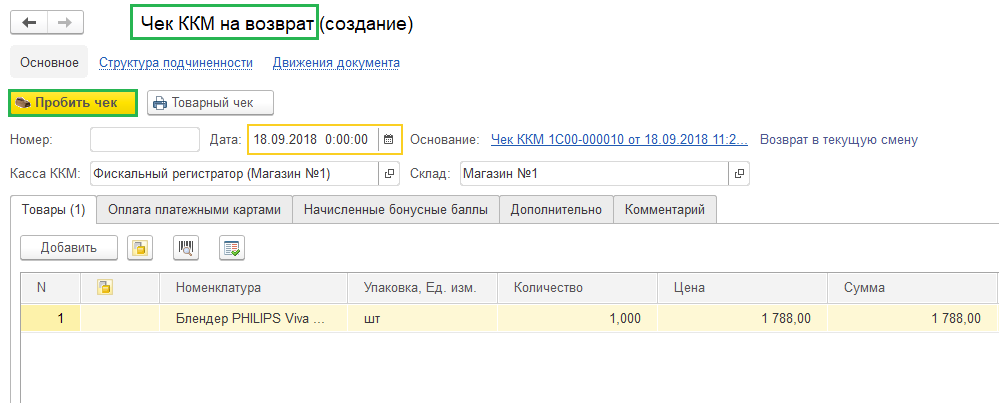This screenshot has height=403, width=999.
Task: Switch to the Комментарий tab
Action: [665, 209]
